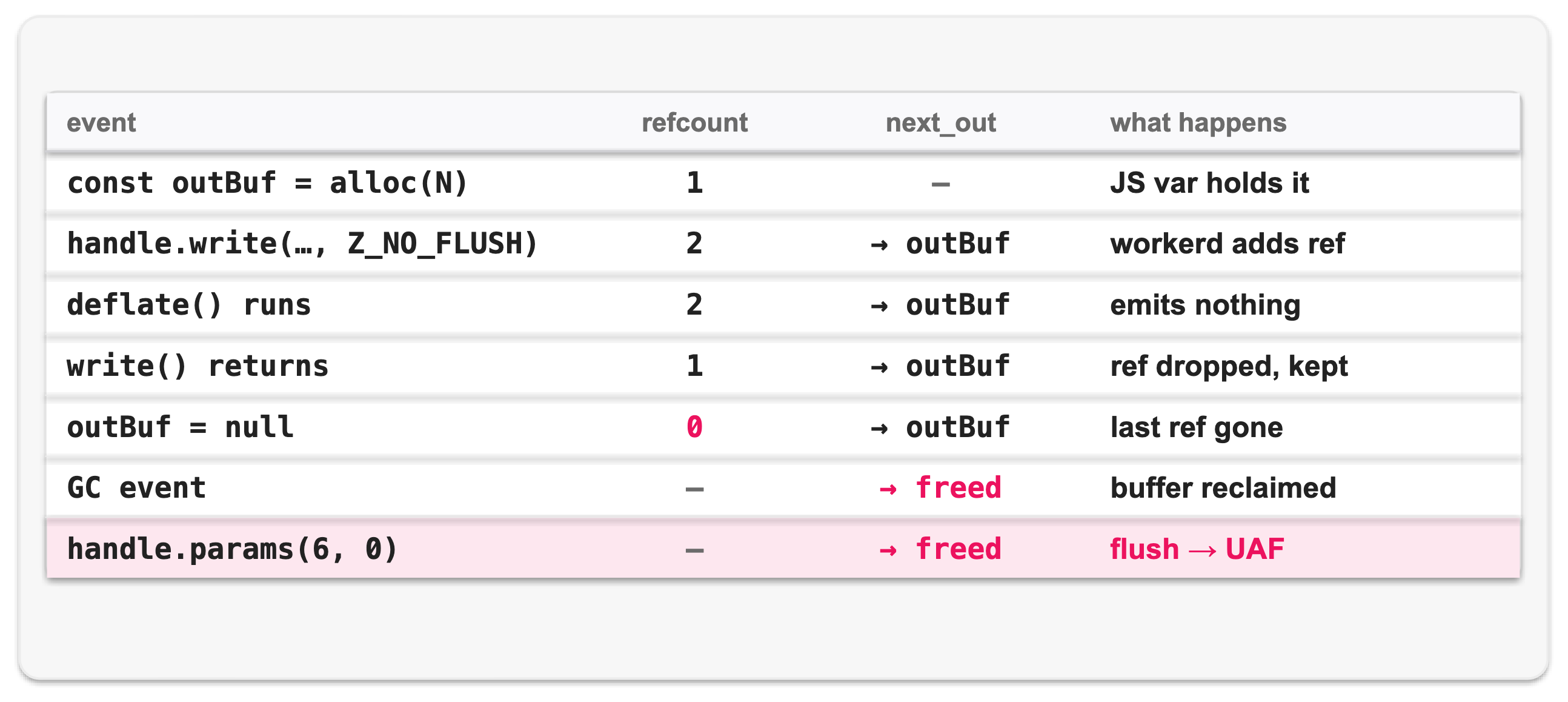Select the "outBuf = null" event cell
Image resolution: width=1568 pixels, height=702 pixels.
[x=181, y=427]
